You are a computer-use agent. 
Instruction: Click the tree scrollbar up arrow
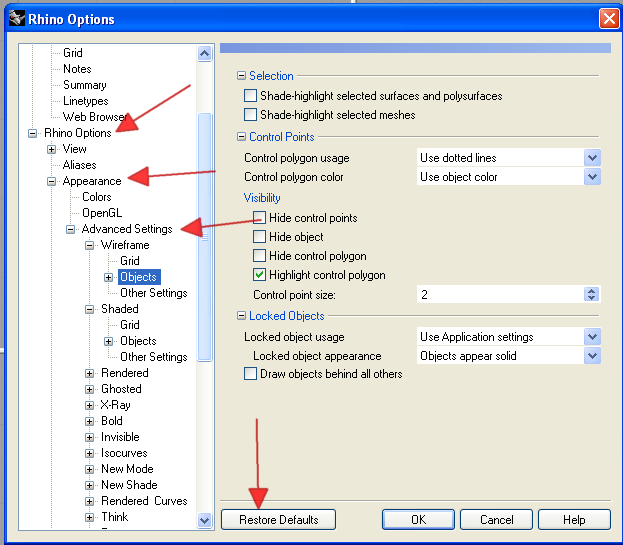(205, 53)
